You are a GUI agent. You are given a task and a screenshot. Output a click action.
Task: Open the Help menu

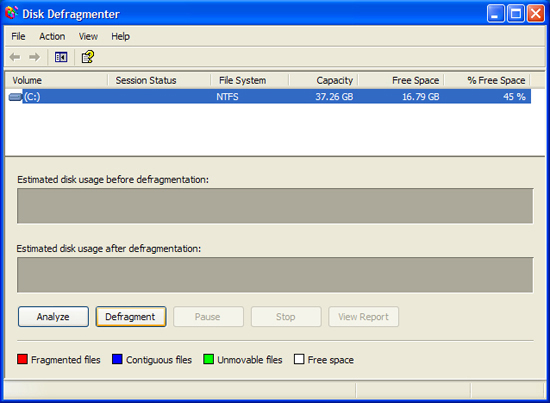point(120,36)
